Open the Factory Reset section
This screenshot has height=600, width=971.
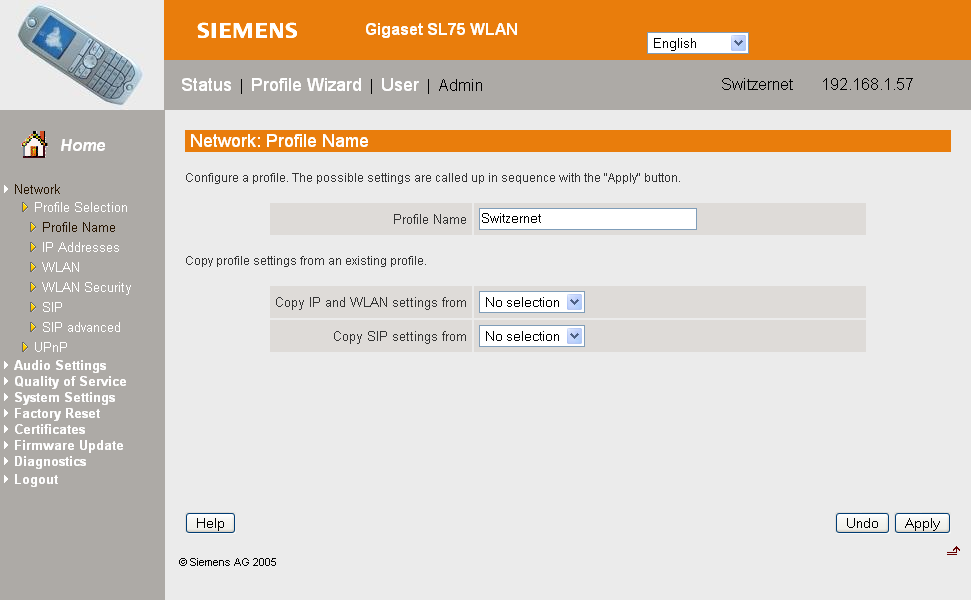tap(57, 414)
